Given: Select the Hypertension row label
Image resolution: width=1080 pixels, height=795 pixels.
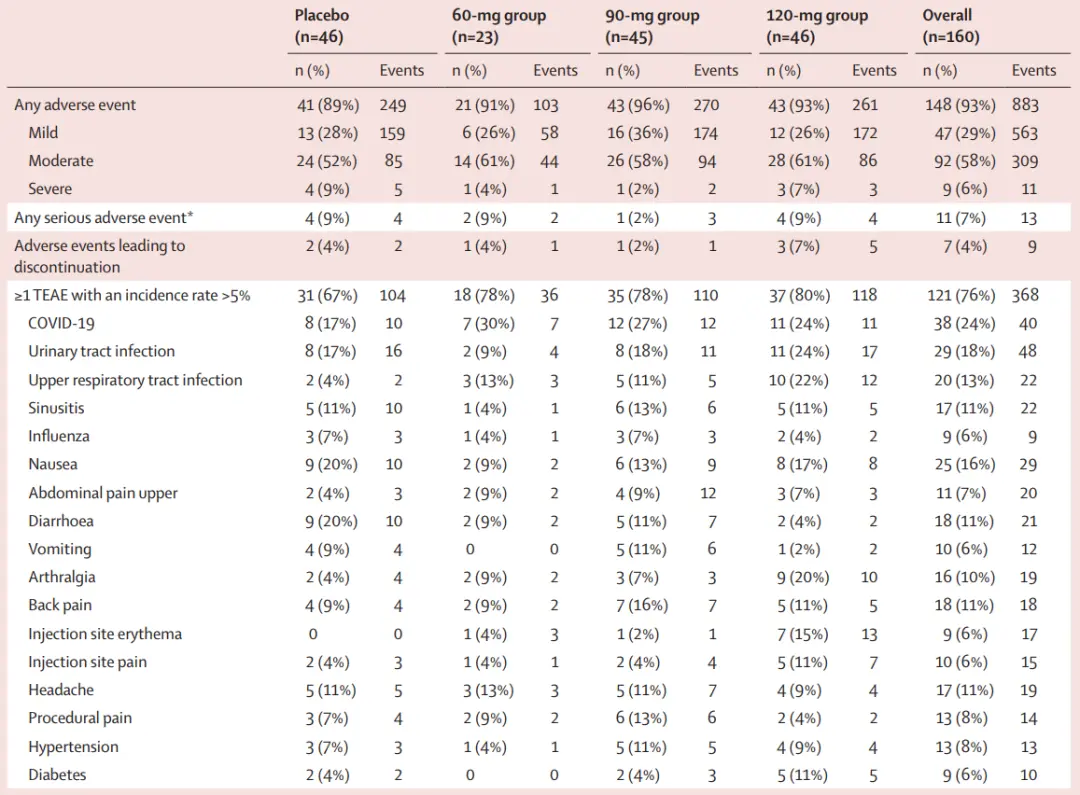Looking at the screenshot, I should 73,747.
